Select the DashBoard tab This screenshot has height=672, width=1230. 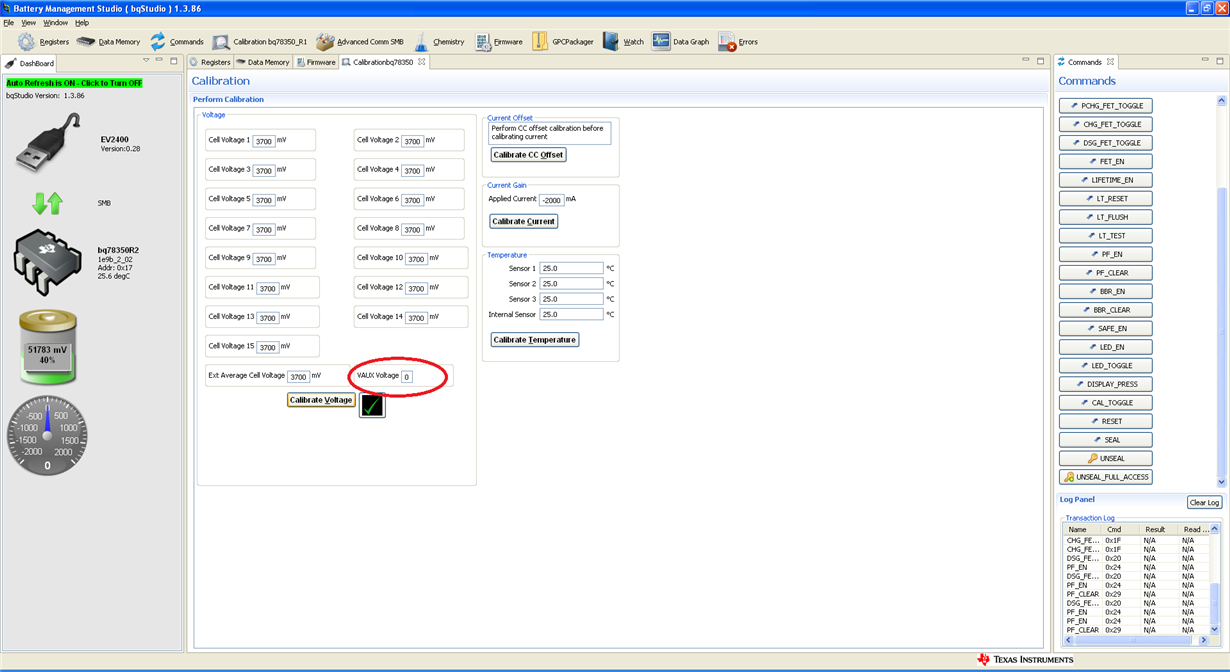coord(31,63)
